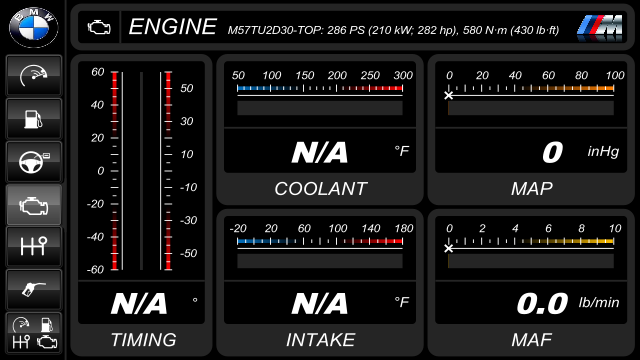The height and width of the screenshot is (360, 640).
Task: Open the steering wheel page
Action: (x=34, y=162)
